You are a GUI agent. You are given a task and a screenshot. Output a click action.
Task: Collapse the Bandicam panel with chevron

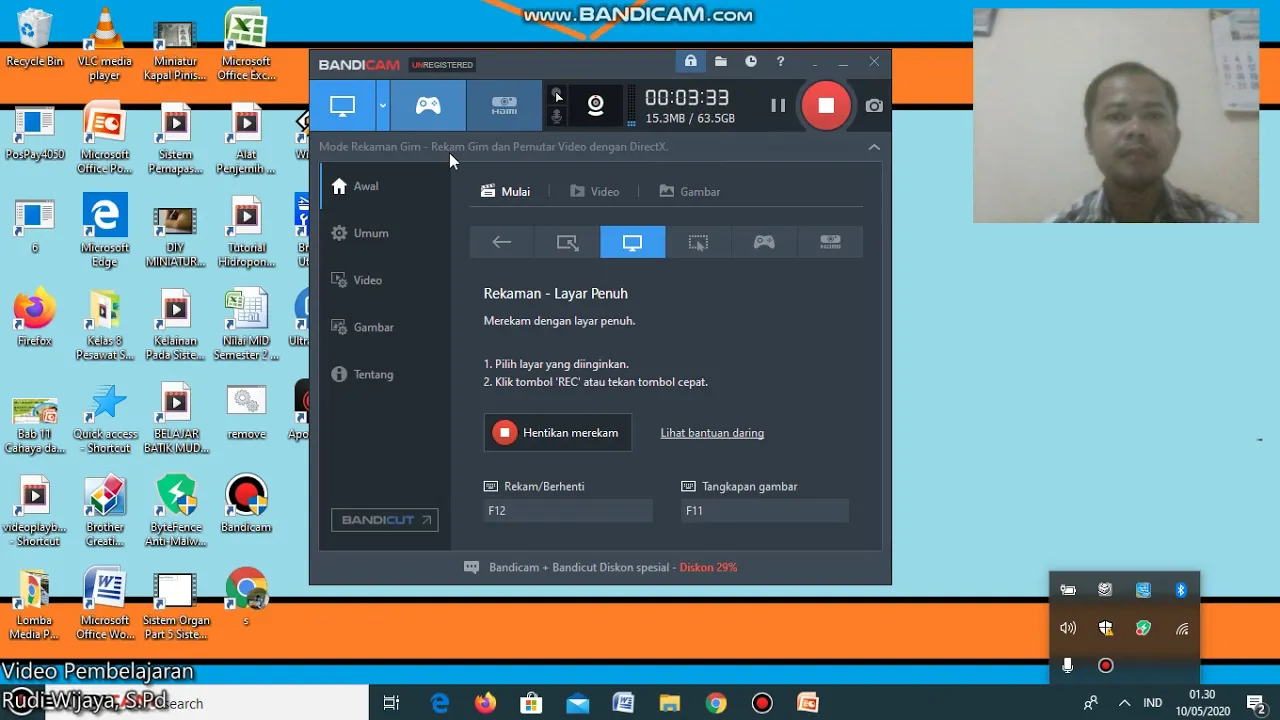pyautogui.click(x=874, y=147)
